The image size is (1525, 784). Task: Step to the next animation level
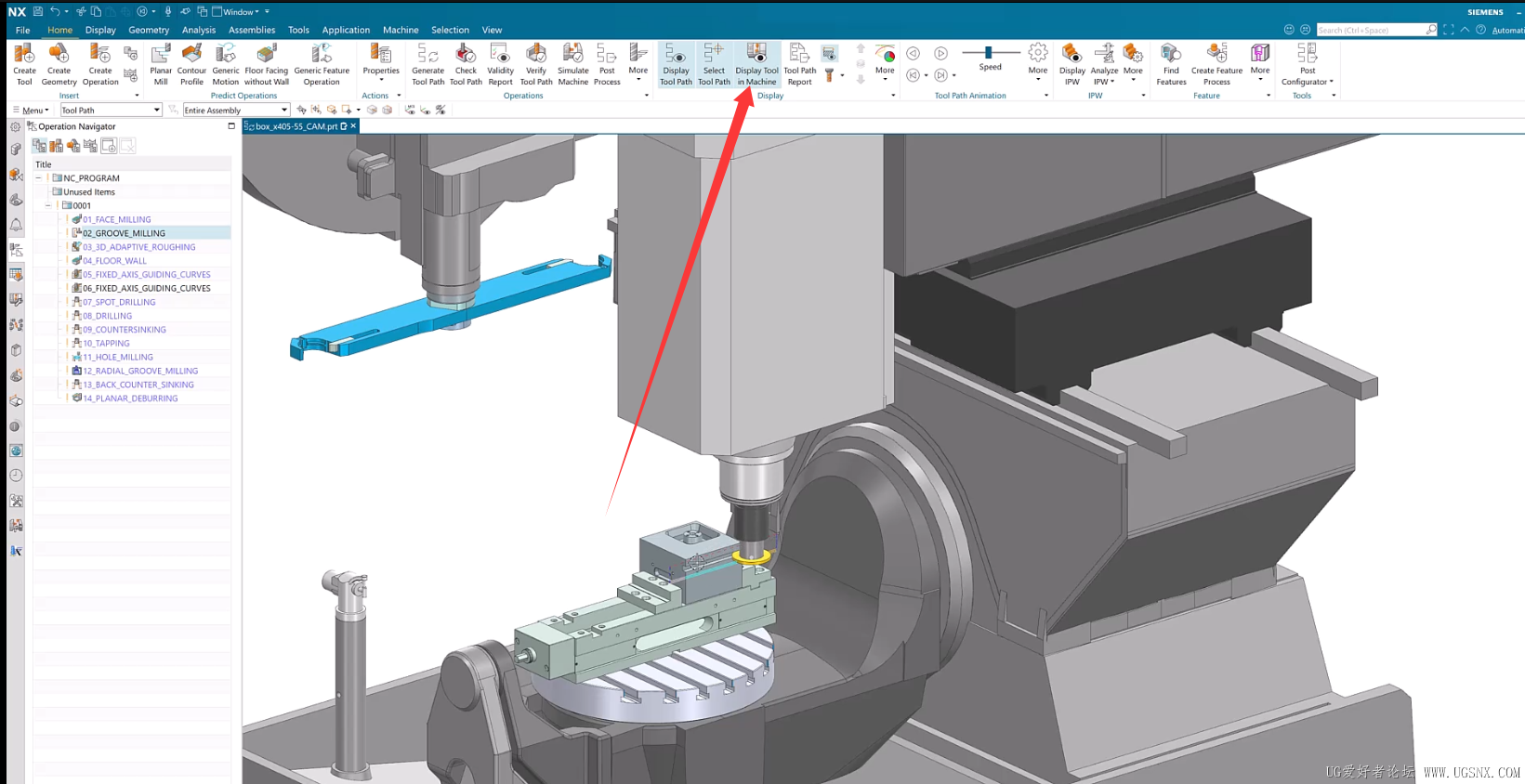coord(940,75)
